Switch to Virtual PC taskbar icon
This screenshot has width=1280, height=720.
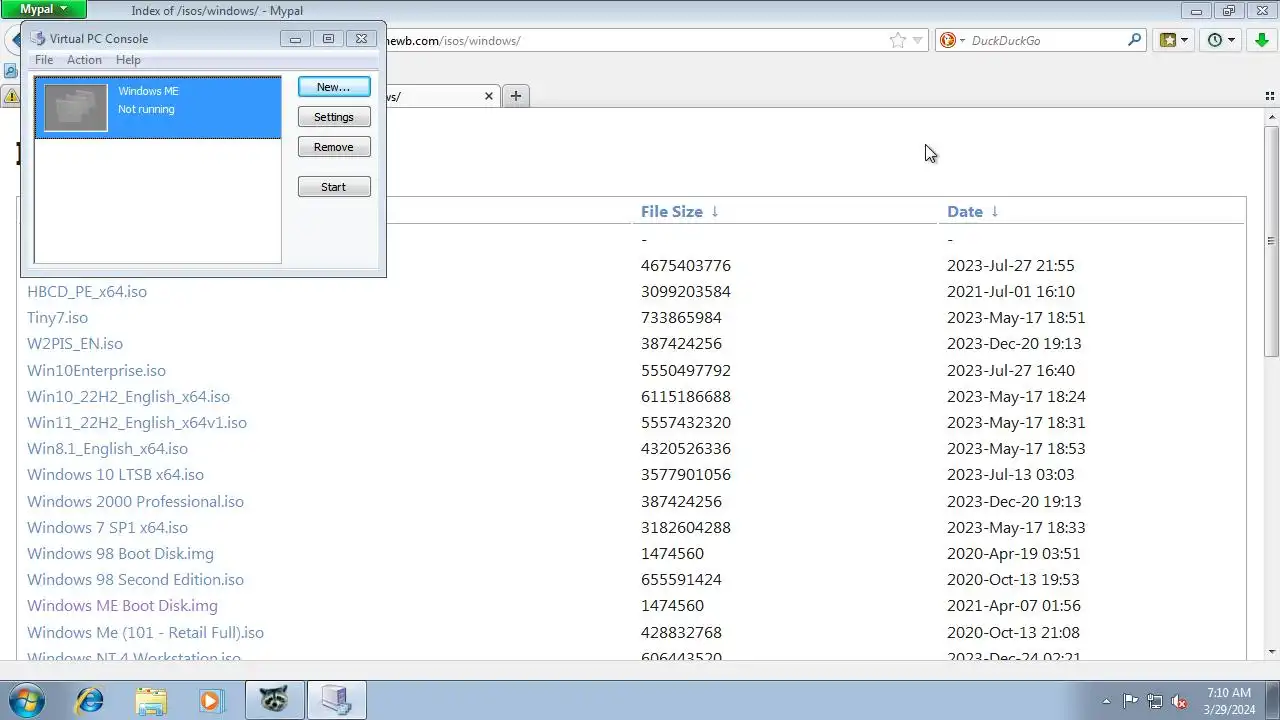[336, 700]
